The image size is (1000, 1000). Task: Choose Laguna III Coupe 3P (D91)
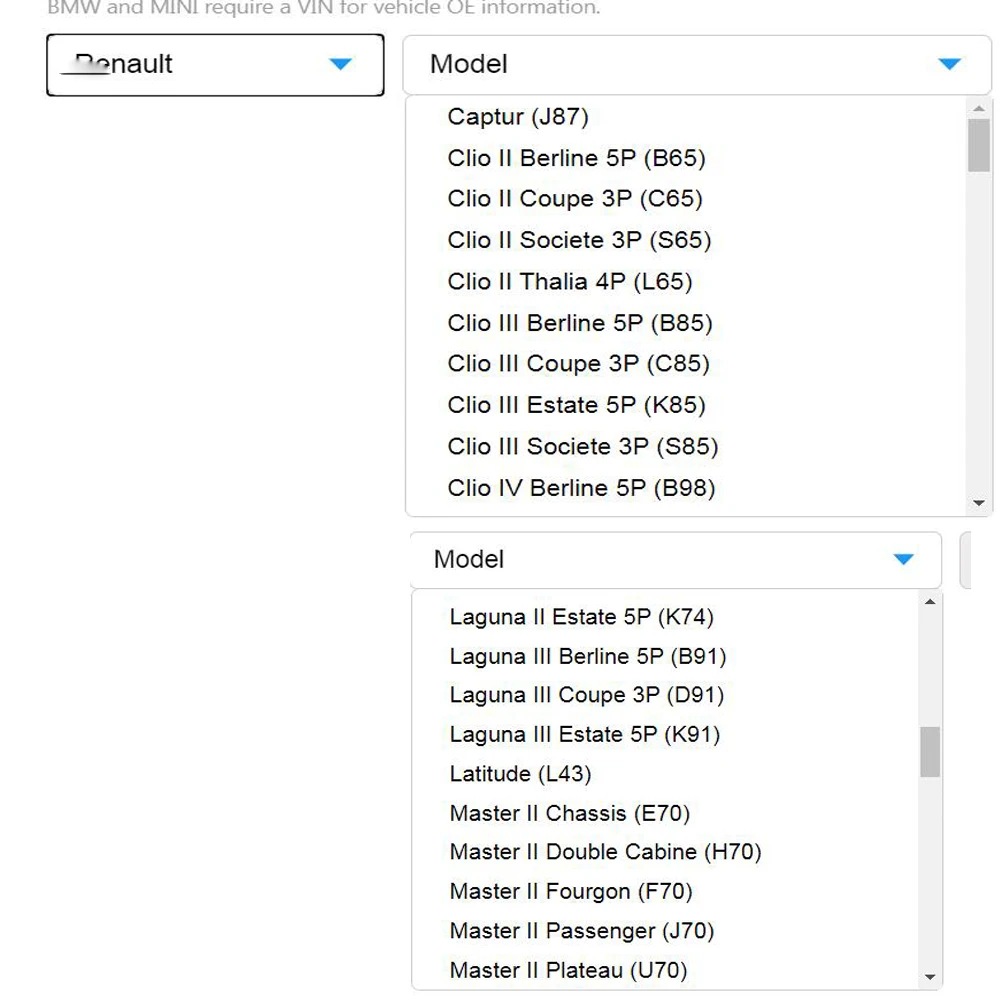pos(586,695)
